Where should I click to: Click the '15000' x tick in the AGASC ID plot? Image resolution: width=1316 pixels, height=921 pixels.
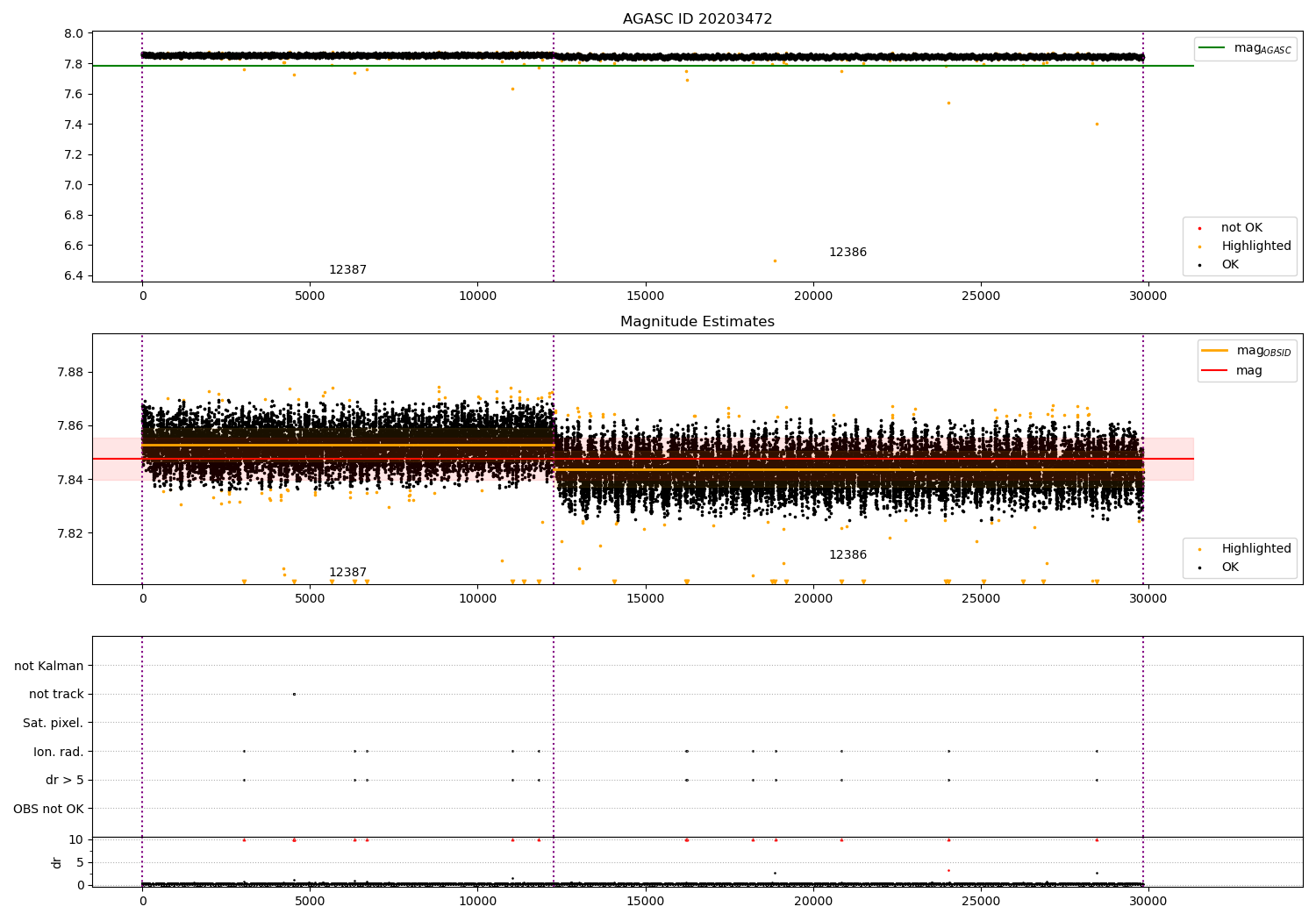pyautogui.click(x=645, y=296)
